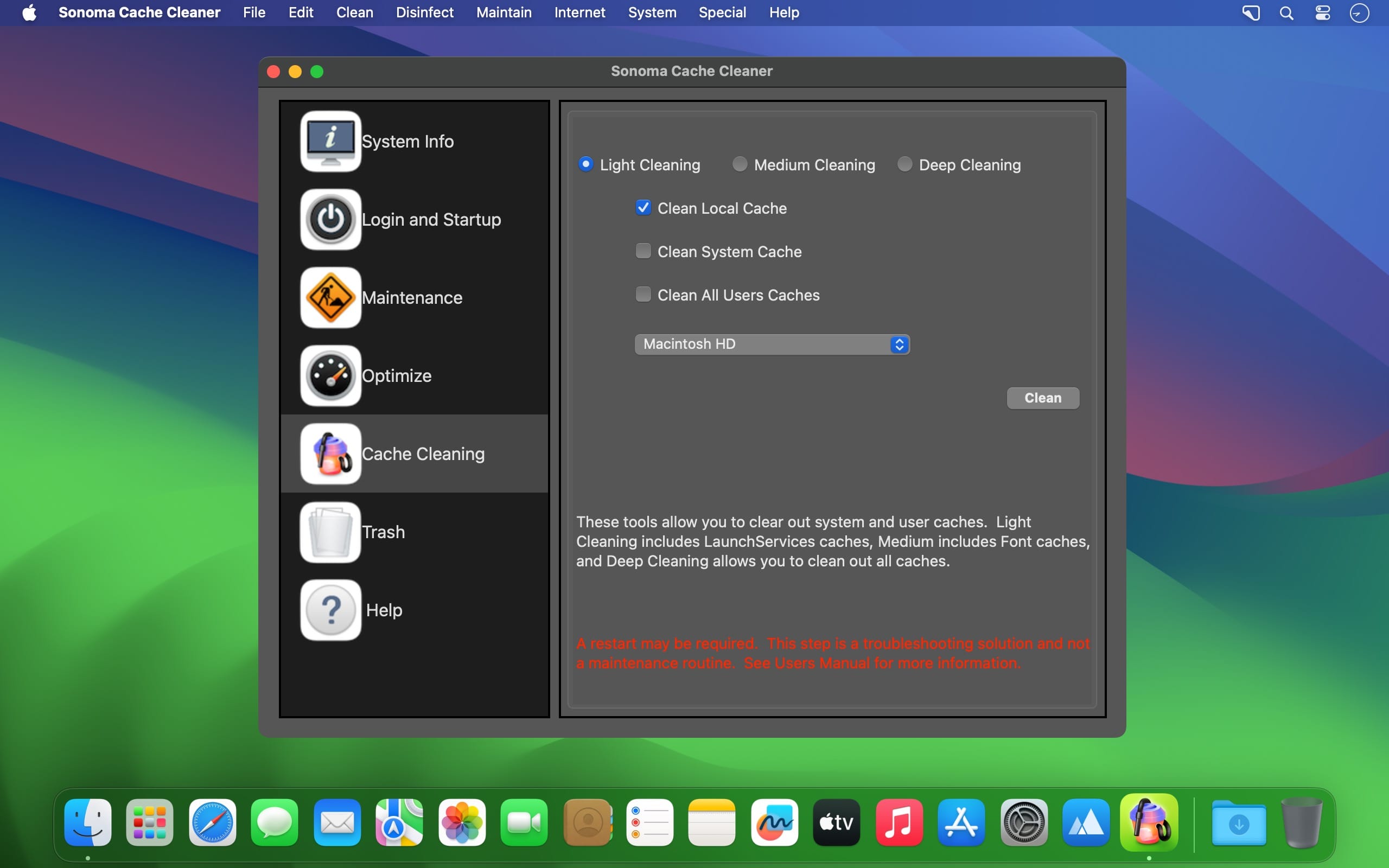Open Photos from the Dock
The image size is (1389, 868).
point(462,822)
